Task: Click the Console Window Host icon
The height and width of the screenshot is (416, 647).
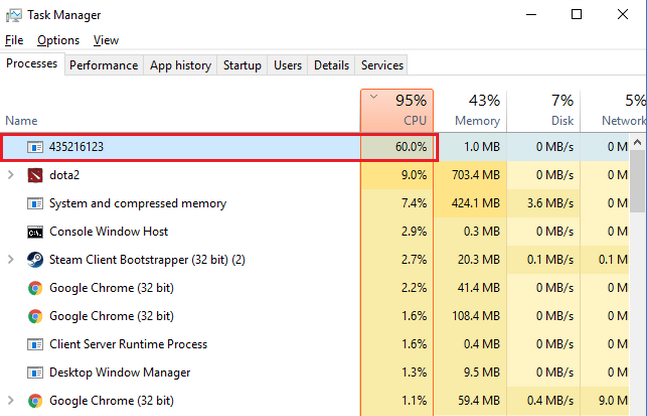Action: point(34,232)
